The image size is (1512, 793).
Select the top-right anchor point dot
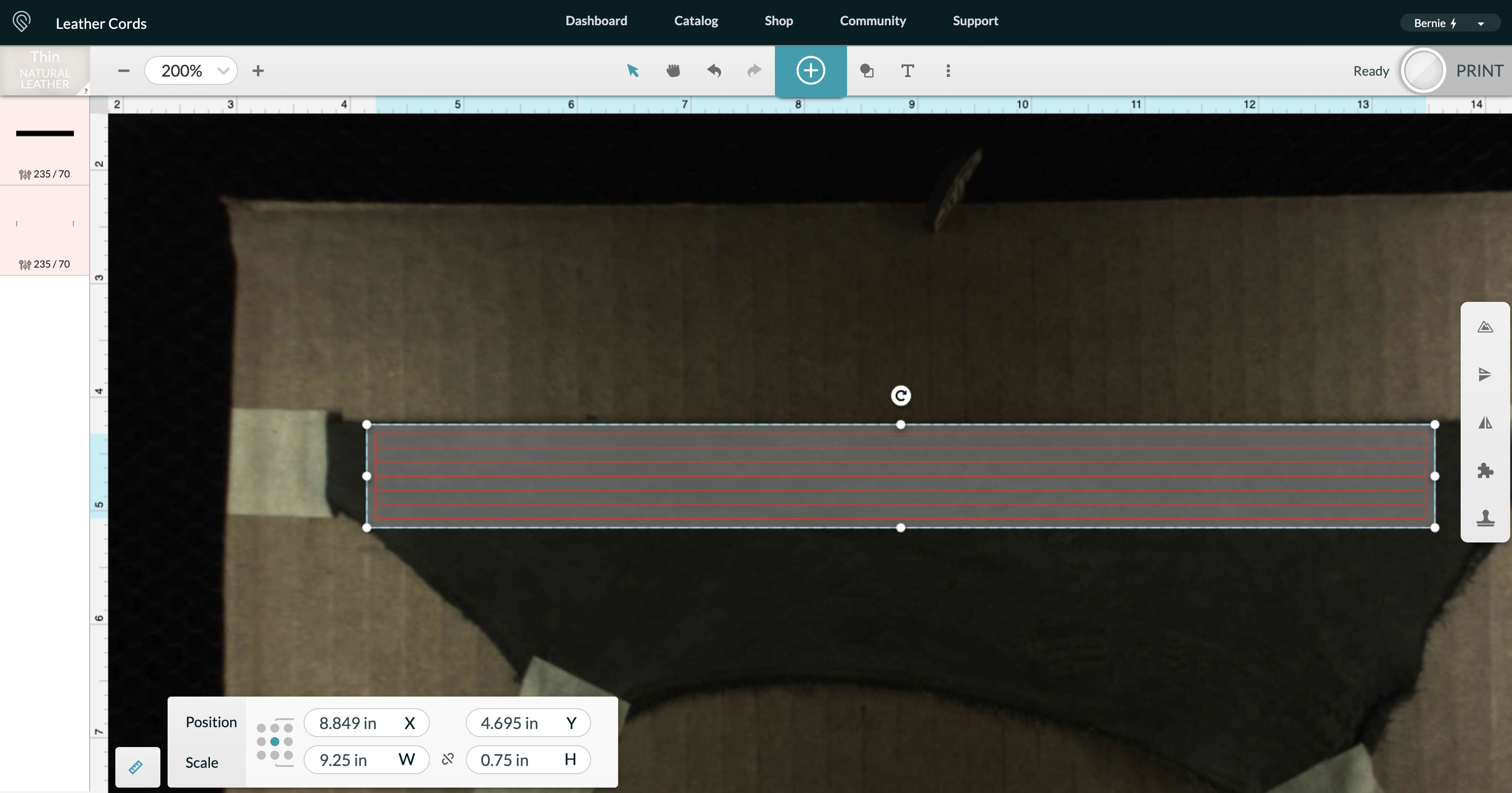click(x=288, y=728)
